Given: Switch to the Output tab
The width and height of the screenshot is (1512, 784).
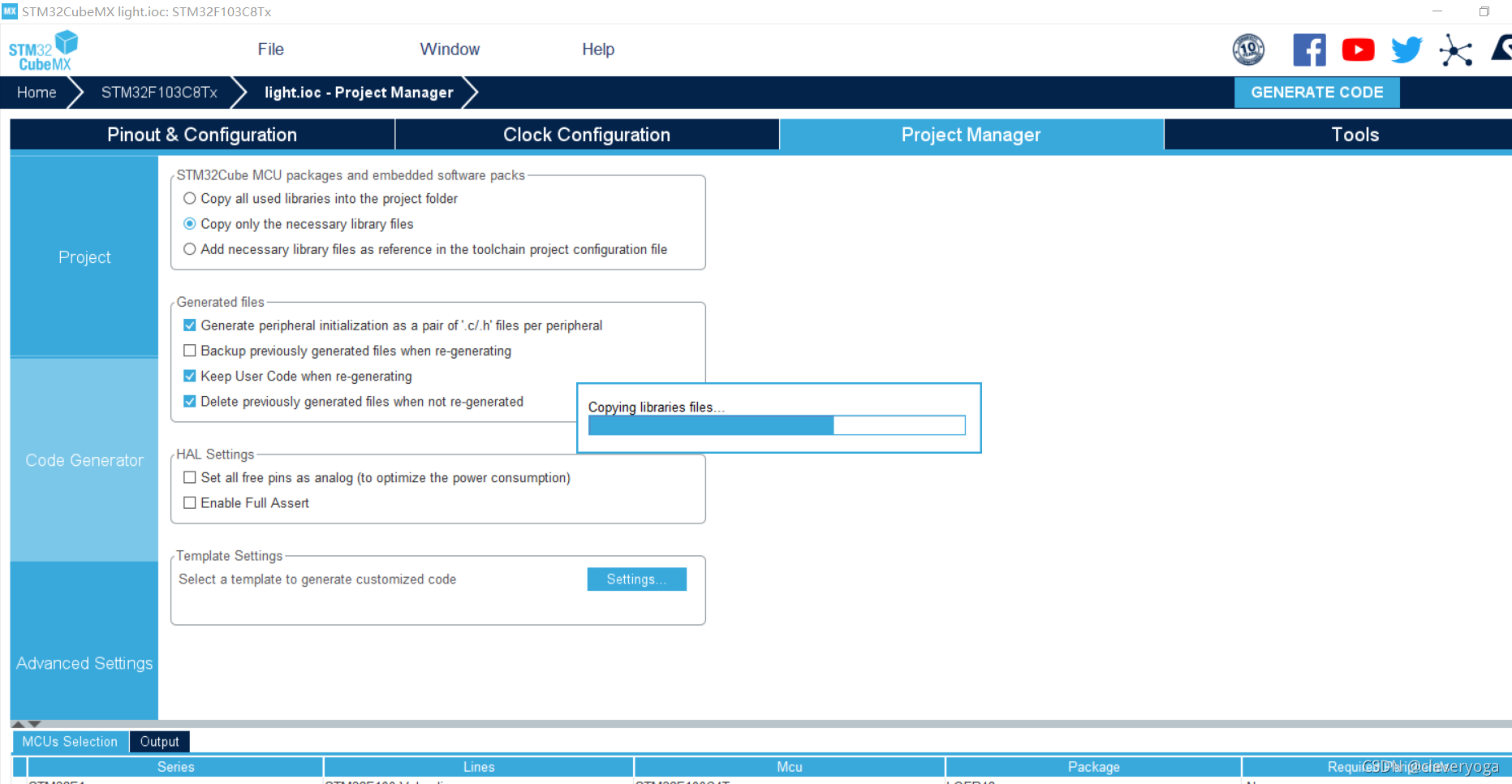Looking at the screenshot, I should tap(160, 742).
